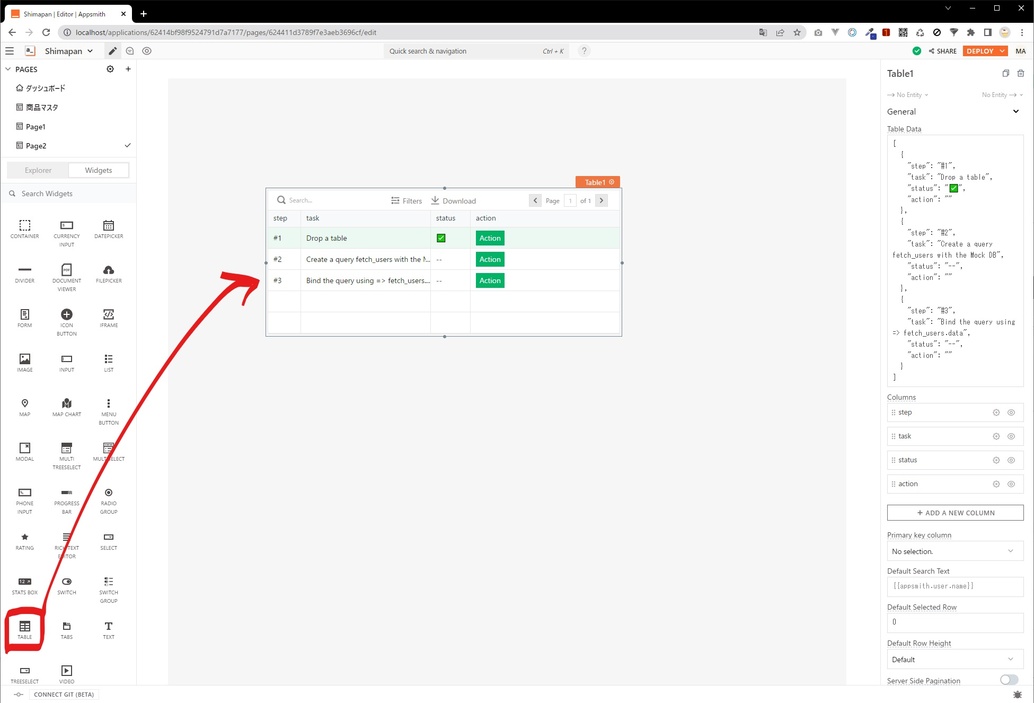1034x703 pixels.
Task: Select the Form widget
Action: [24, 318]
